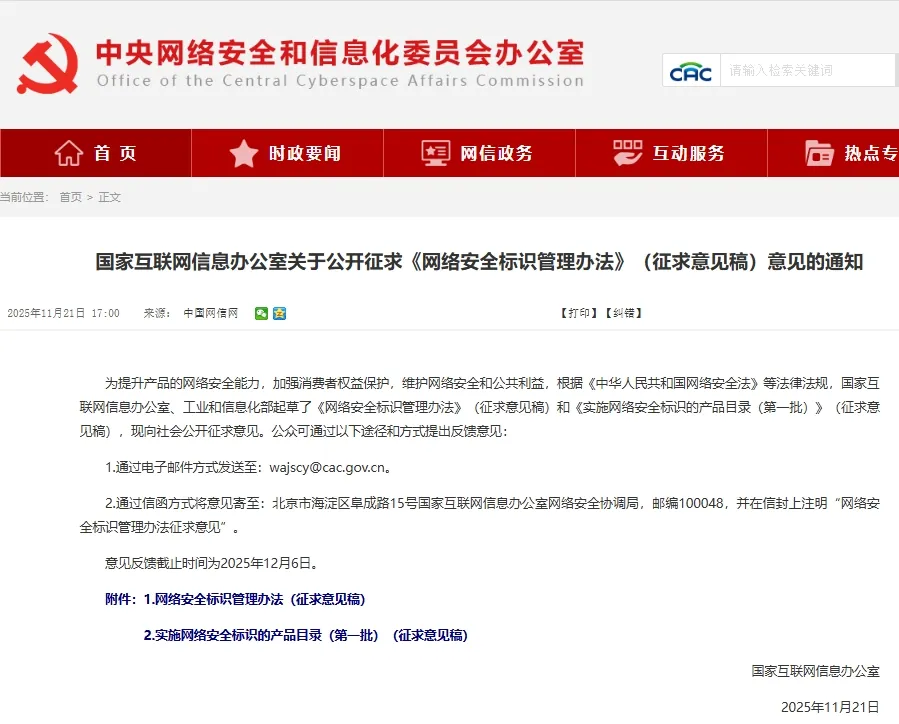The image size is (899, 724).
Task: Focus the search keyword input field
Action: click(805, 71)
